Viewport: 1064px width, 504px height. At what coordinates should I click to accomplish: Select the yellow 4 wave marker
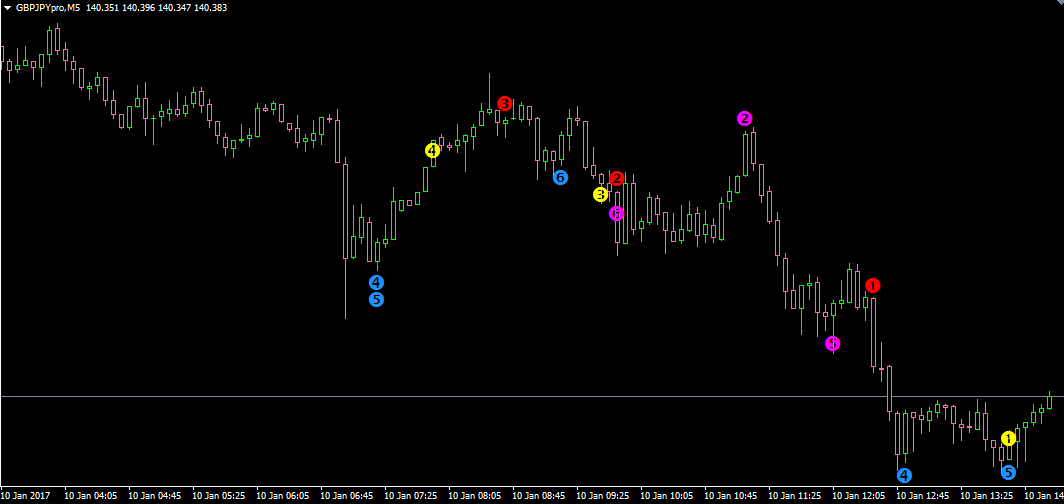pos(432,151)
